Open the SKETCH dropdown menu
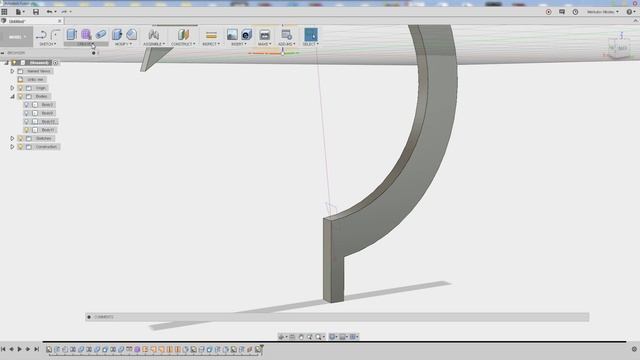 [x=48, y=44]
